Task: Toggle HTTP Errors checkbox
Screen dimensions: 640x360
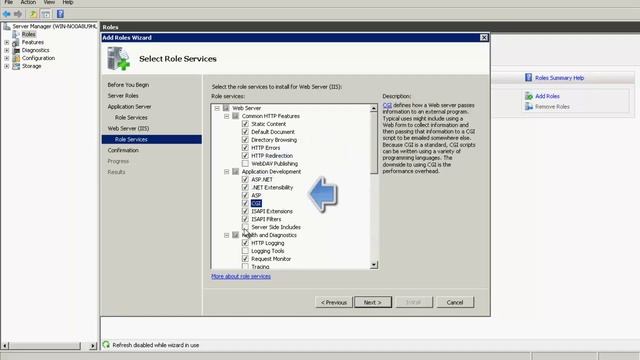Action: tap(245, 148)
